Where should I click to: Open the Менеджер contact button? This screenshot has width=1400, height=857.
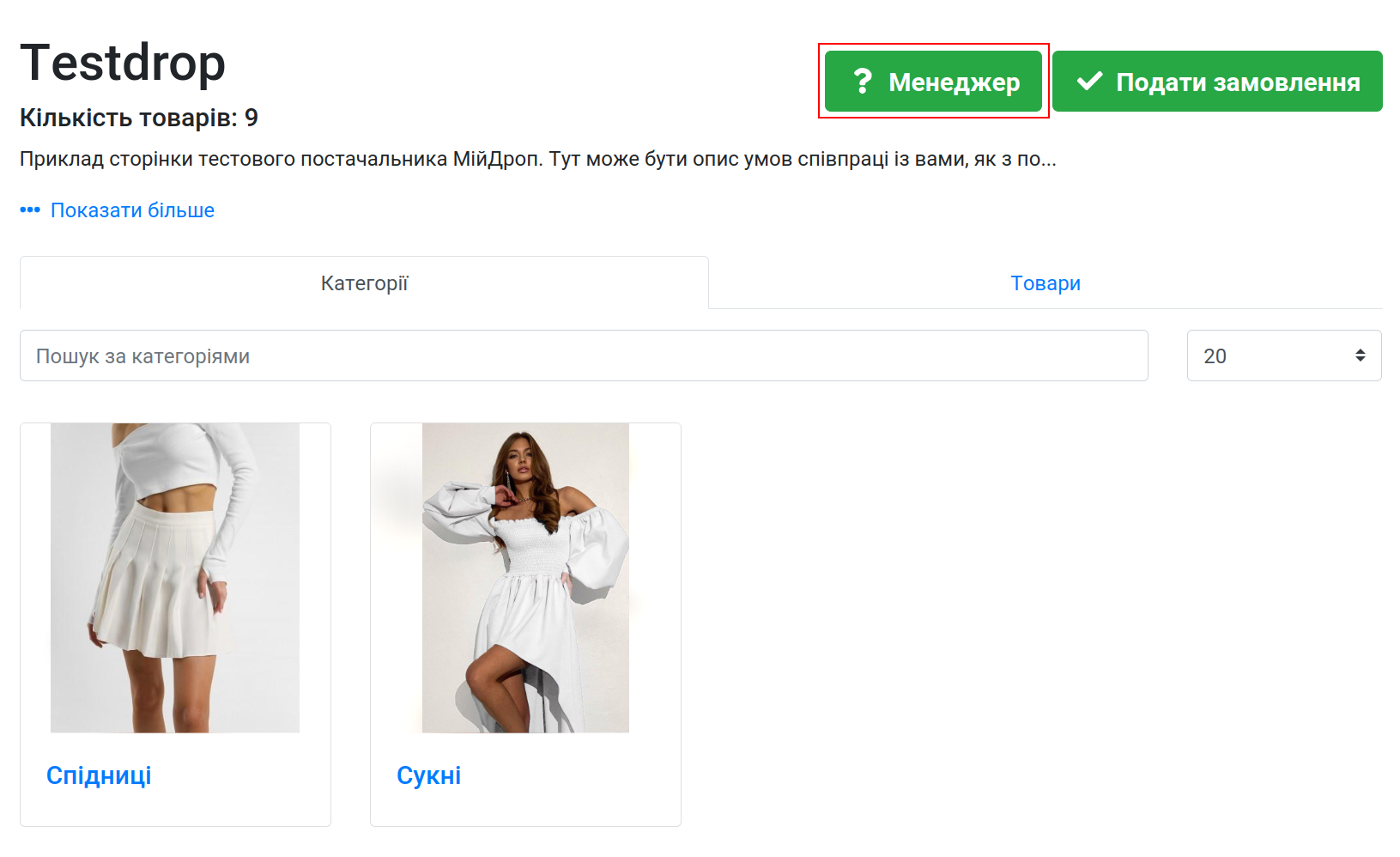tap(933, 82)
